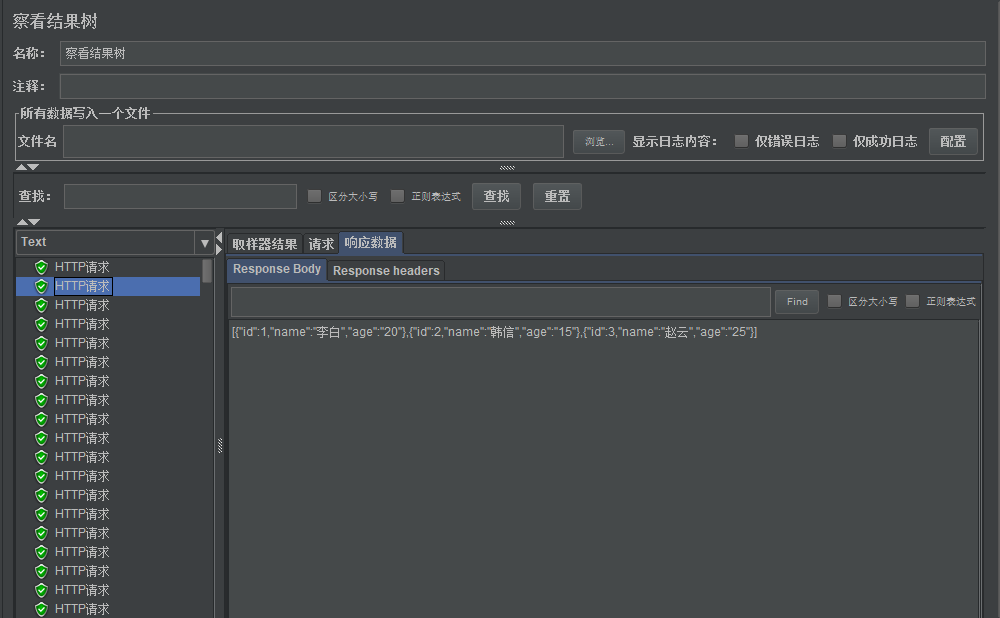Click the down arrow on divider just above Text dropdown

(34, 222)
